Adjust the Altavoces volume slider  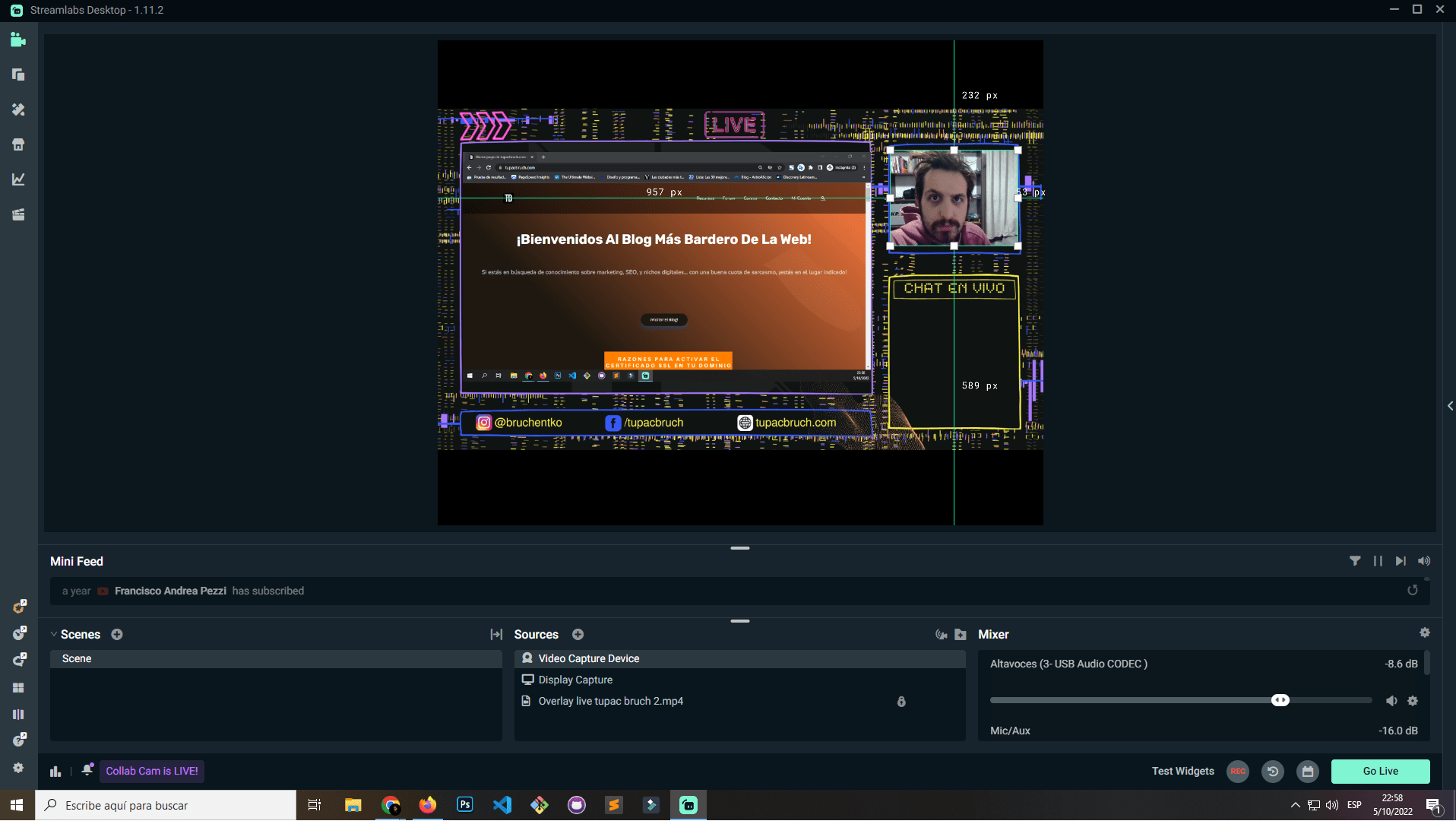(x=1281, y=700)
